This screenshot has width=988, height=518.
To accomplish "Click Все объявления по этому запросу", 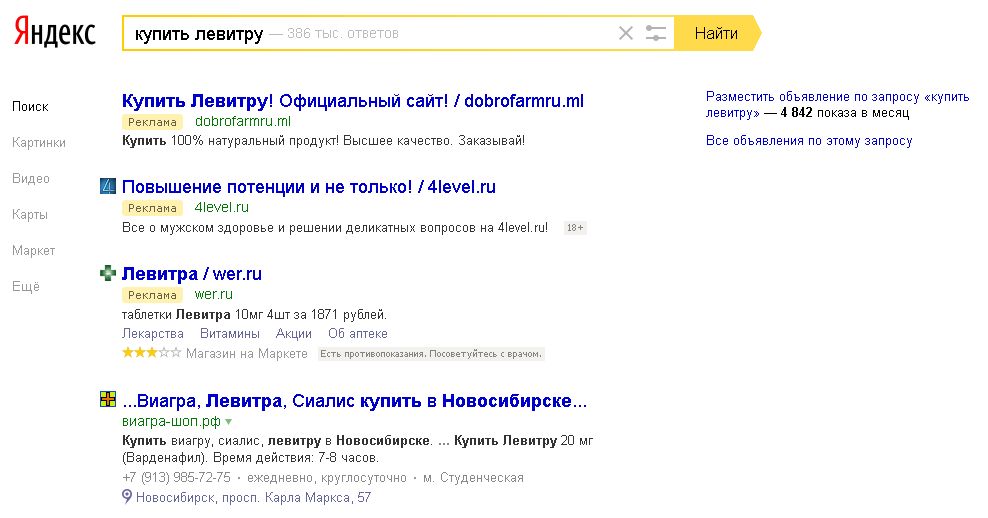I will [809, 141].
